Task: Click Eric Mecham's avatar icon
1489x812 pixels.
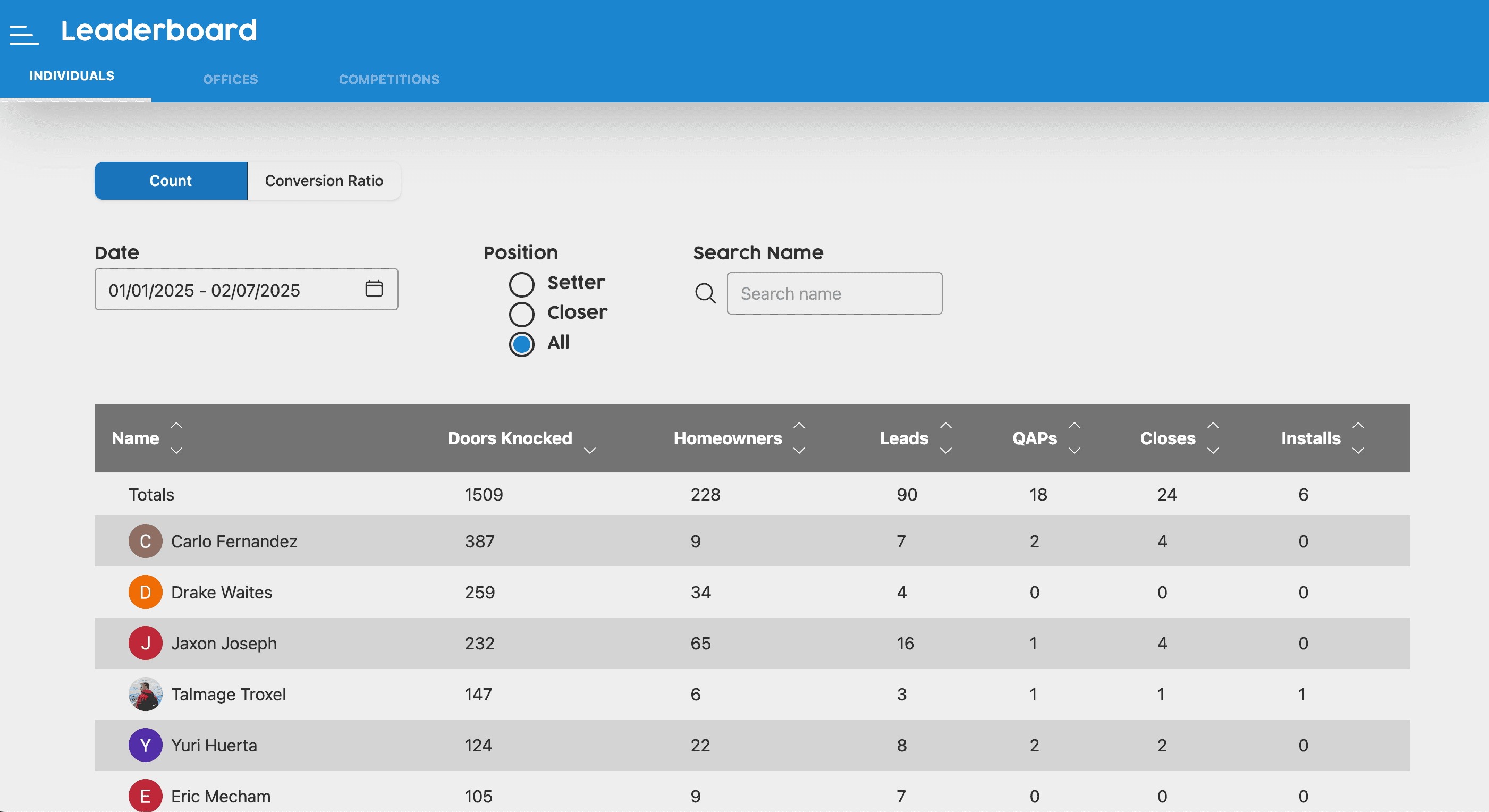Action: click(x=145, y=795)
